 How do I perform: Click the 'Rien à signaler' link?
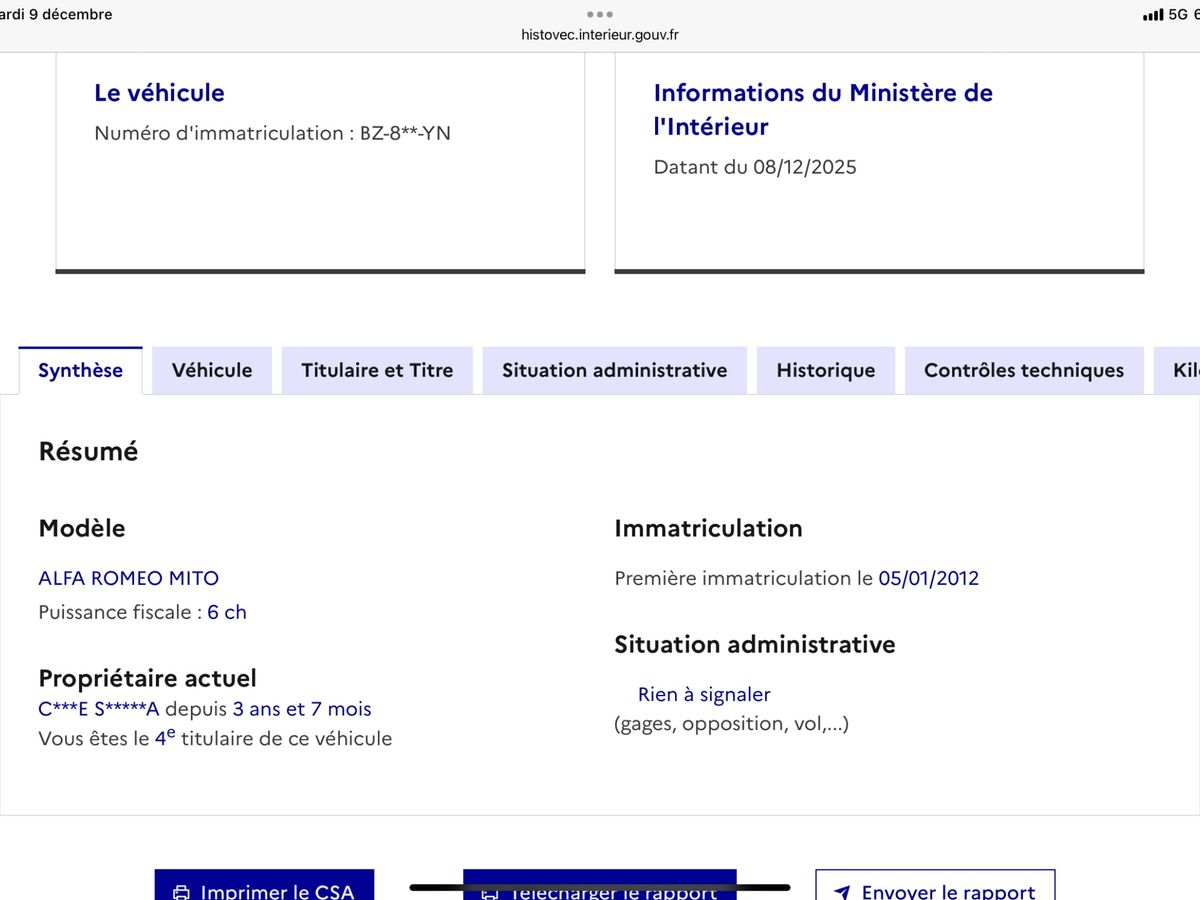(x=704, y=694)
